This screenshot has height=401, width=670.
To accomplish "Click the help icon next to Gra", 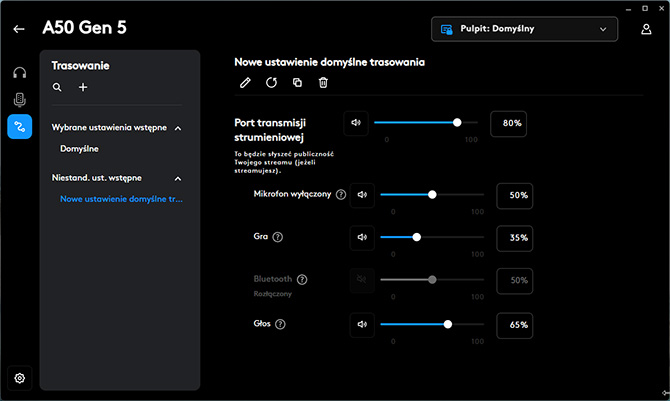I will point(278,237).
